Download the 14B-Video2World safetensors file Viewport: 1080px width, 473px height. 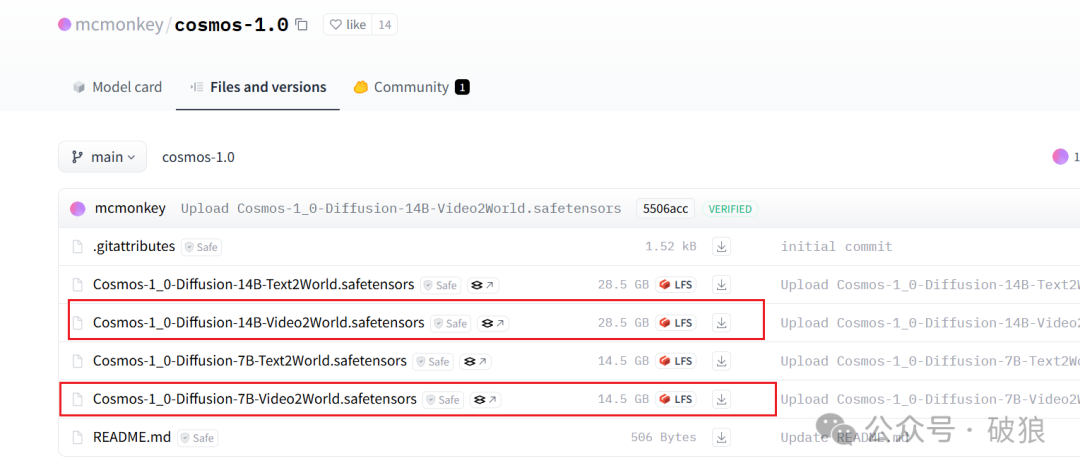[721, 322]
